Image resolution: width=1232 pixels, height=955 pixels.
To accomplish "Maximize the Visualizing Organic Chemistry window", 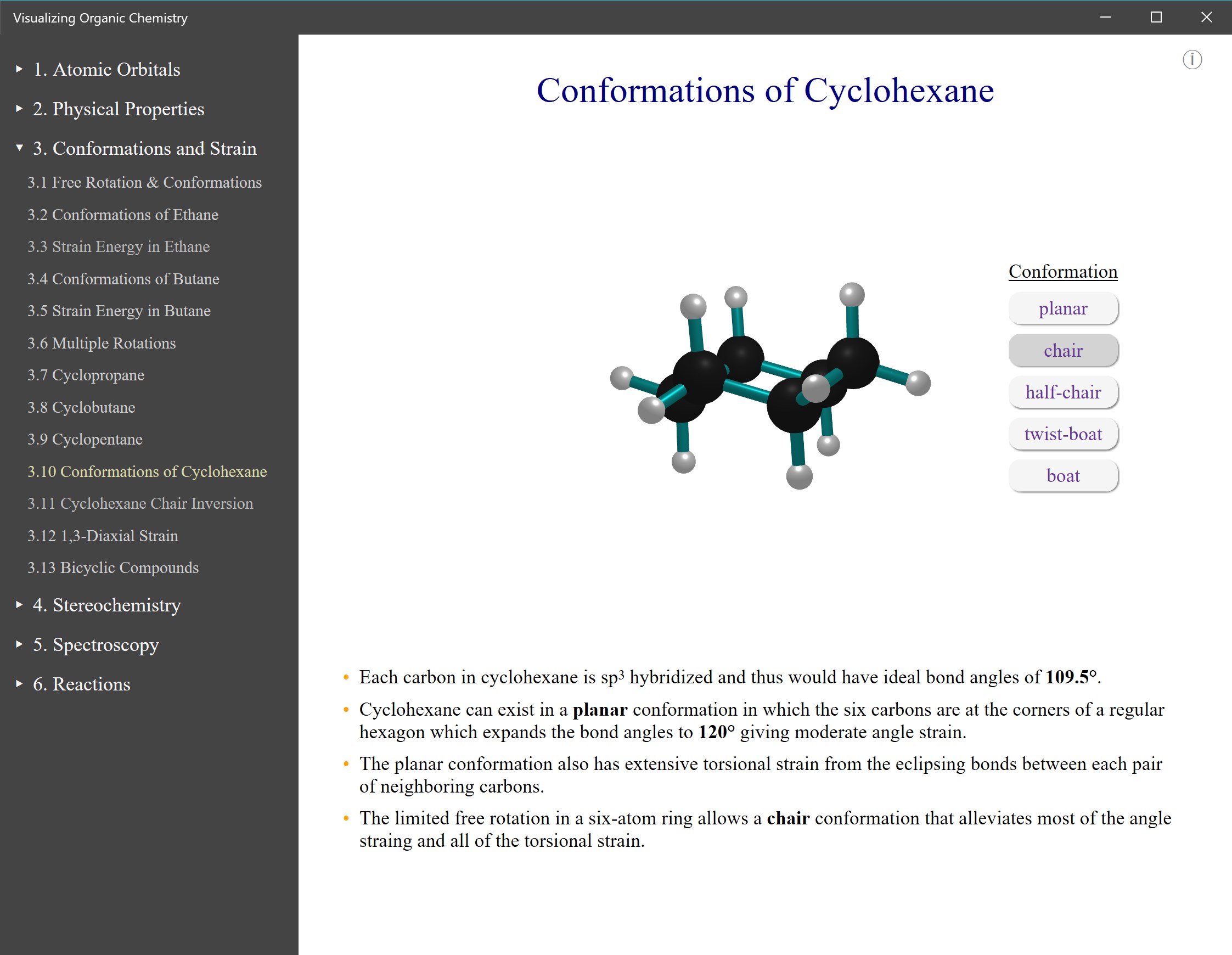I will (x=1156, y=17).
